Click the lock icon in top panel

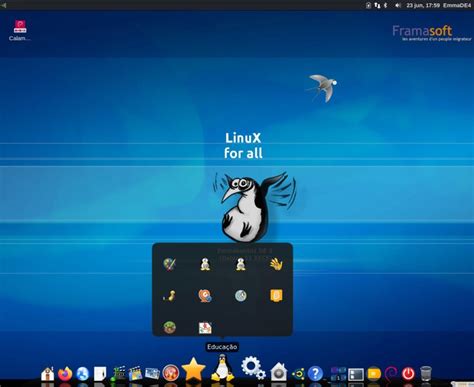368,5
